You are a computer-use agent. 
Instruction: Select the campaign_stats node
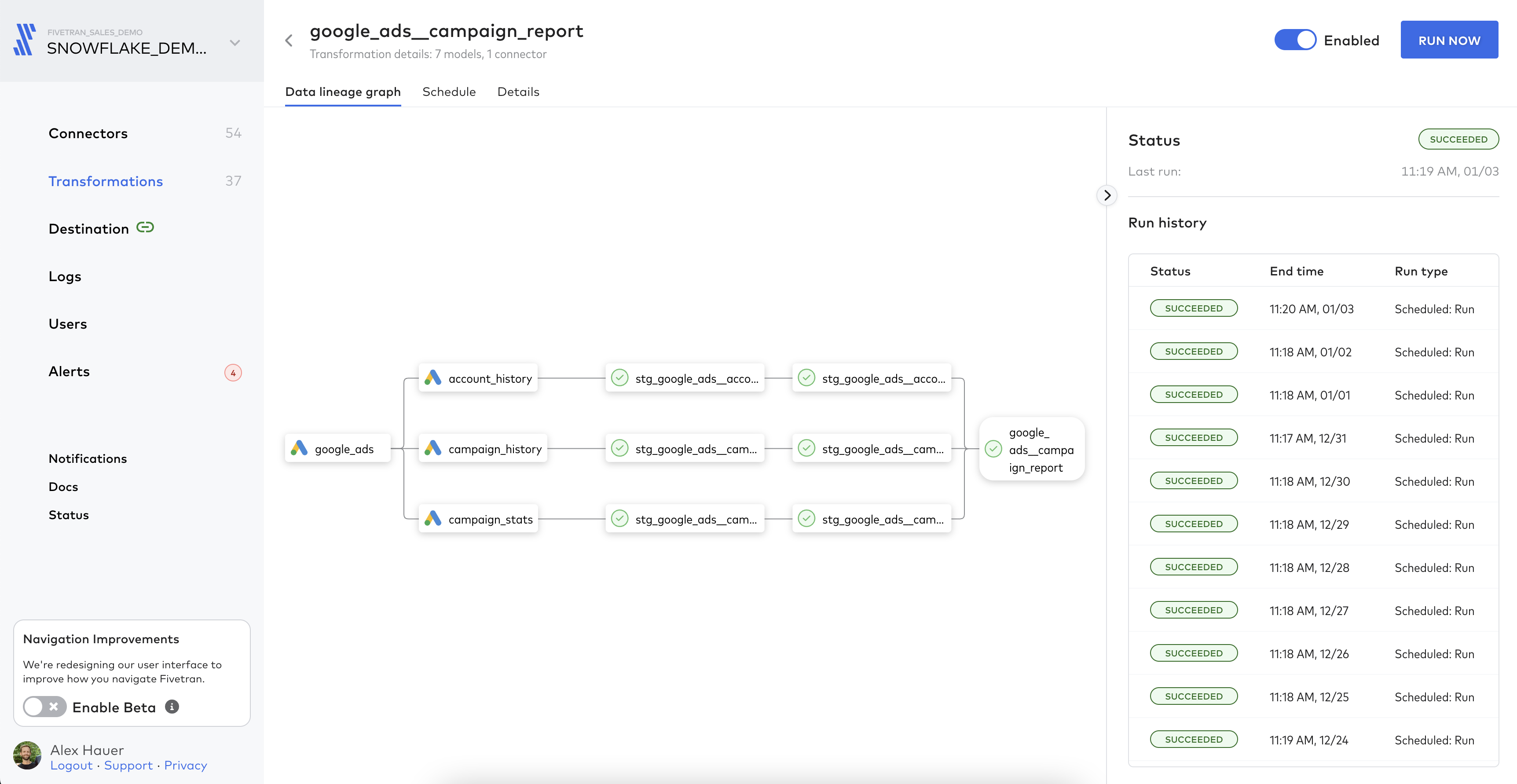tap(478, 519)
